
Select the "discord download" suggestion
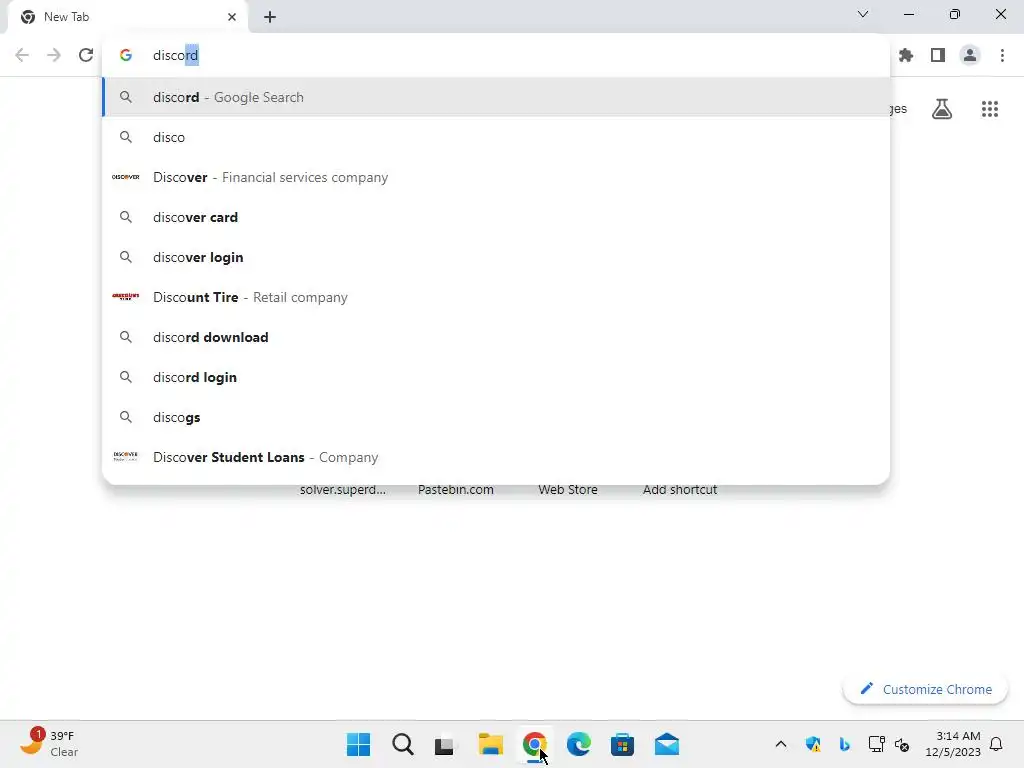496,337
